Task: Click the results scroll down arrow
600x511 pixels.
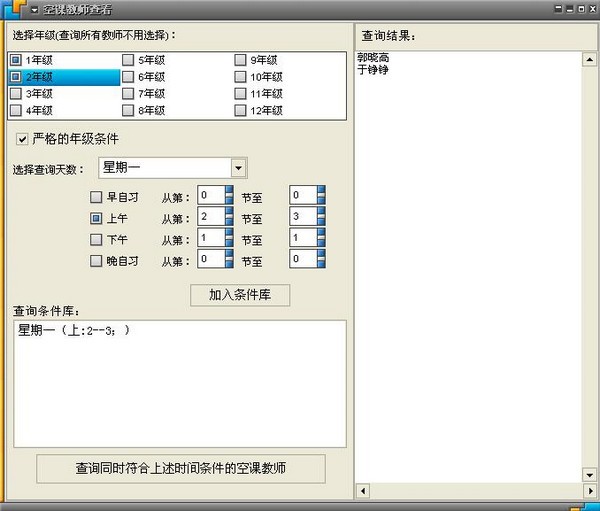Action: (x=589, y=475)
